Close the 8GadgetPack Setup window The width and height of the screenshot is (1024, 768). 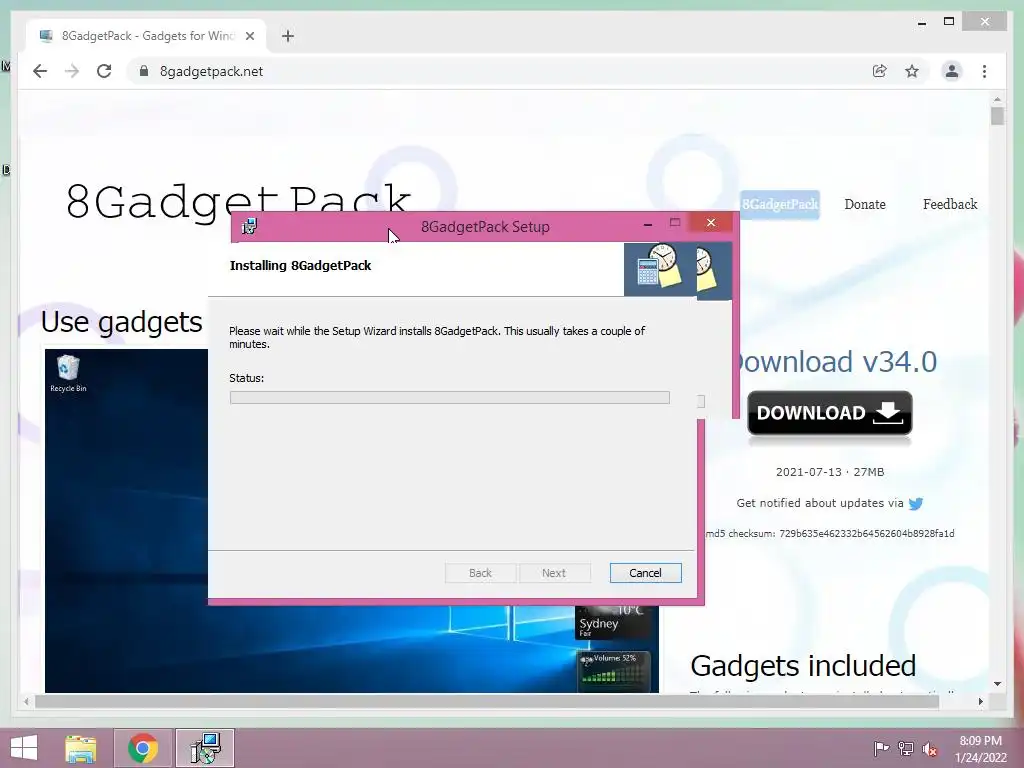(x=711, y=223)
